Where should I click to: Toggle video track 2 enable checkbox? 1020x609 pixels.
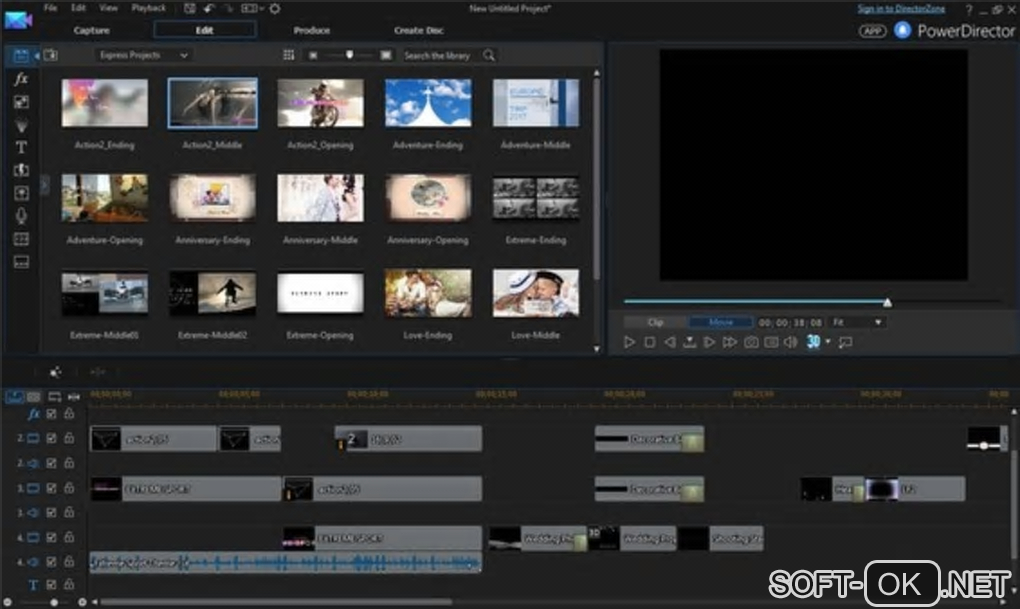click(x=51, y=439)
